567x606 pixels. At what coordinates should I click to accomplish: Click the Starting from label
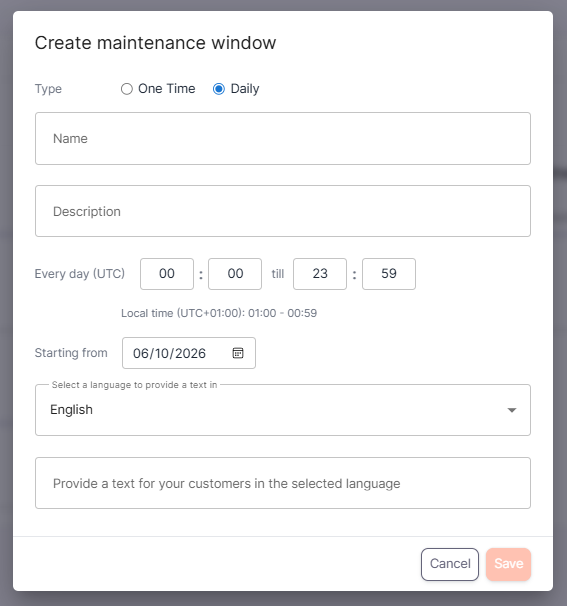click(x=71, y=353)
